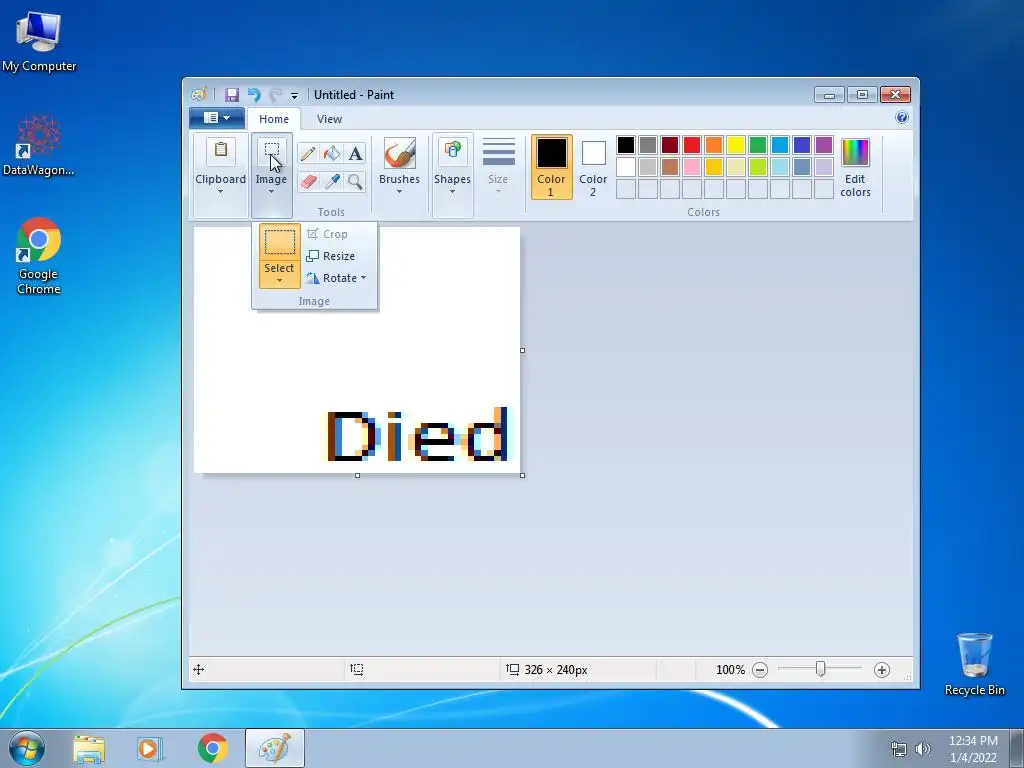Click the Died text on canvas
The image size is (1024, 768).
pos(417,434)
